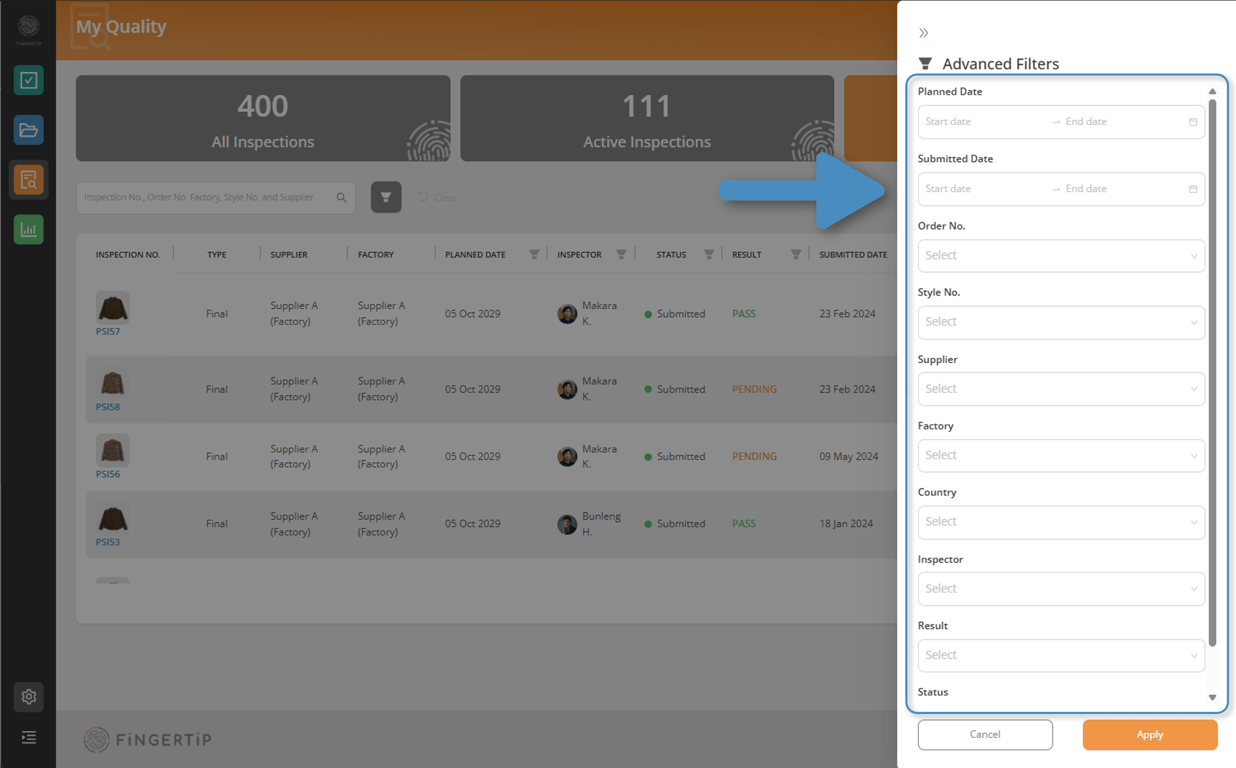Collapse the Advanced Filters panel with chevrons
The height and width of the screenshot is (768, 1236).
click(x=924, y=33)
